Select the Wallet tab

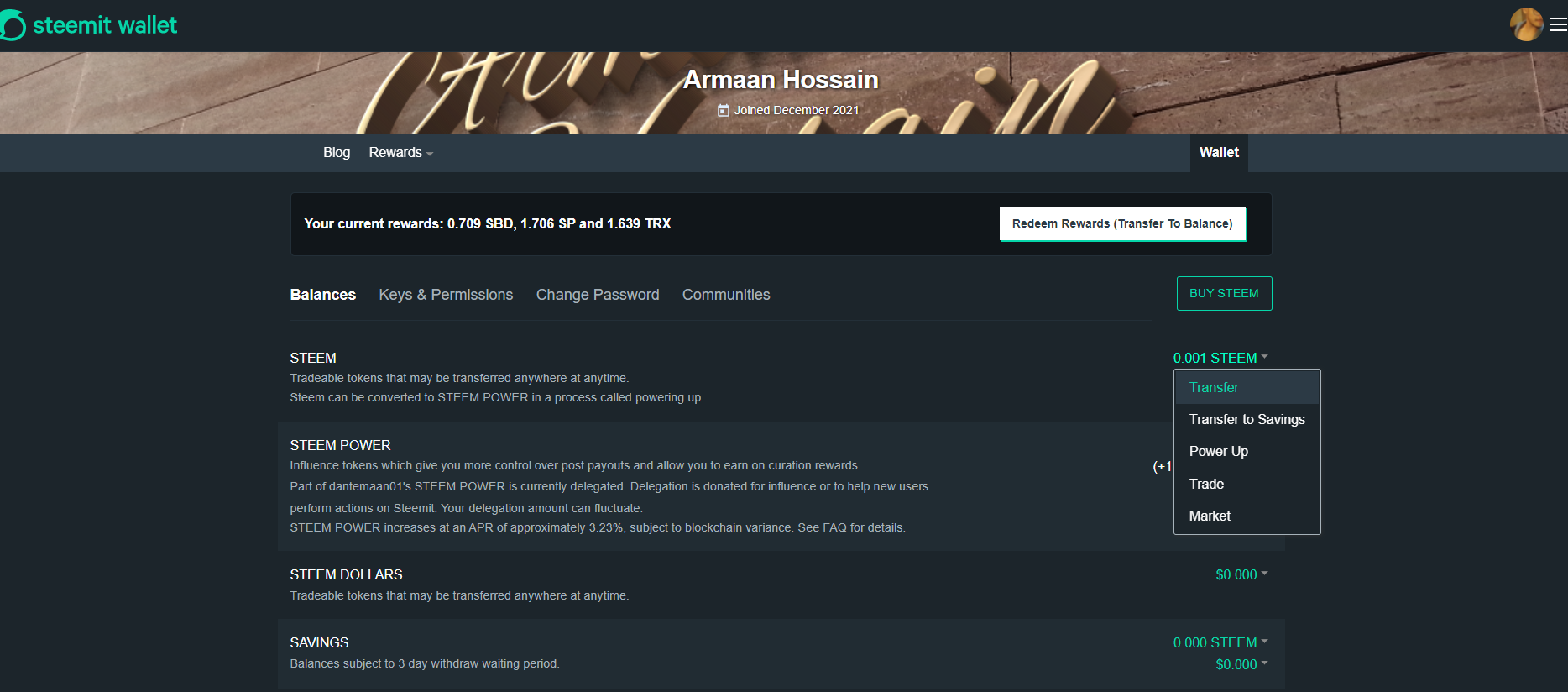(x=1219, y=153)
